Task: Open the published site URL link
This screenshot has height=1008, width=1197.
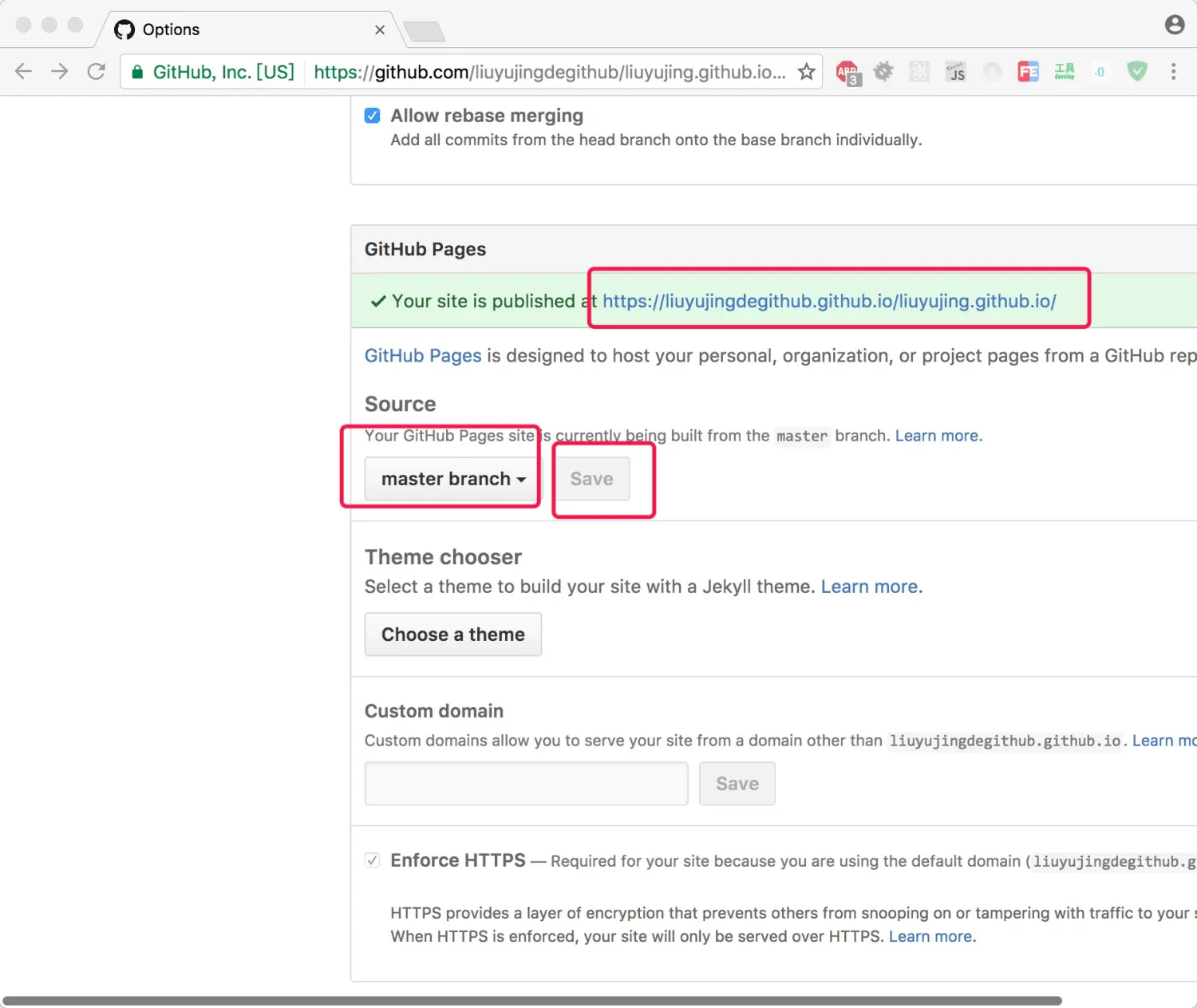Action: click(x=829, y=301)
